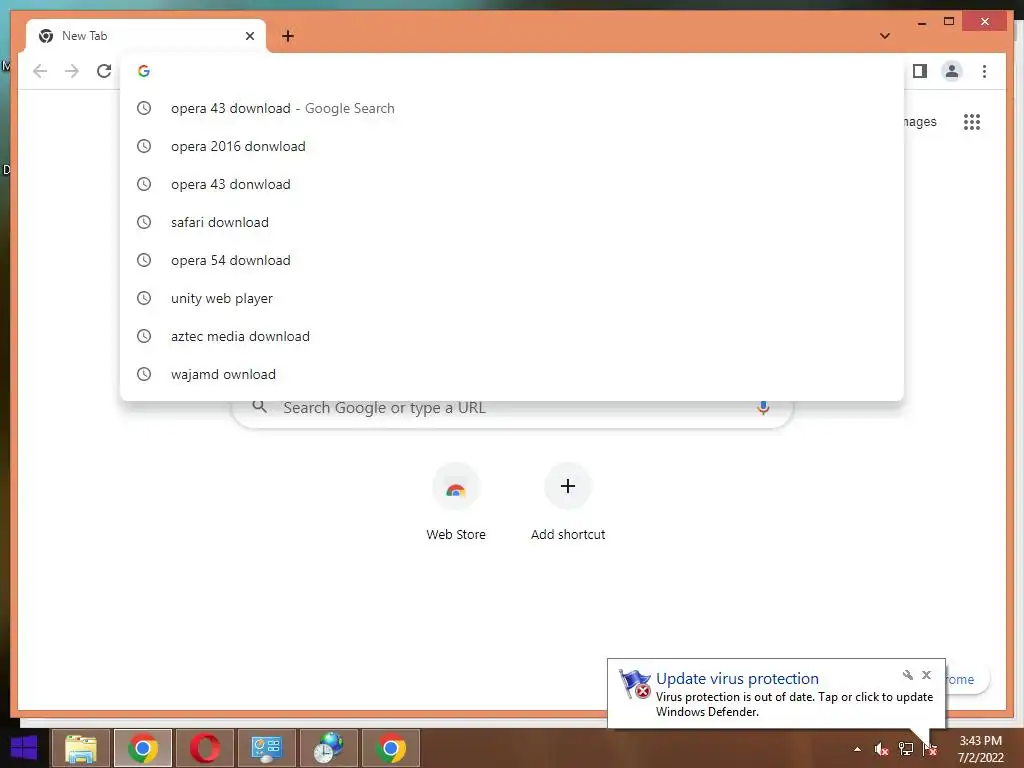Viewport: 1024px width, 768px height.
Task: Close the virus protection notification
Action: [926, 675]
